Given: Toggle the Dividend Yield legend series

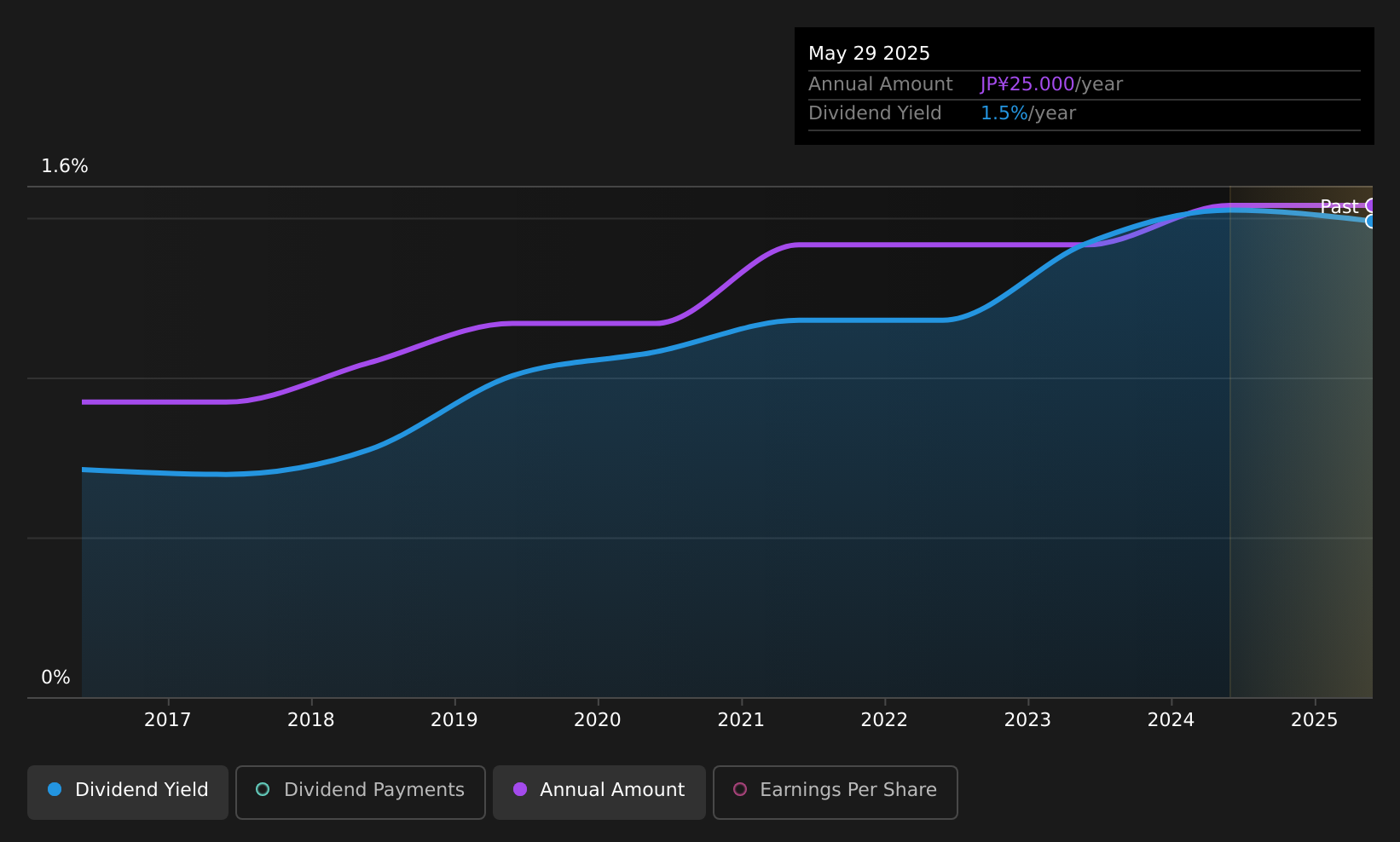Looking at the screenshot, I should pyautogui.click(x=128, y=792).
